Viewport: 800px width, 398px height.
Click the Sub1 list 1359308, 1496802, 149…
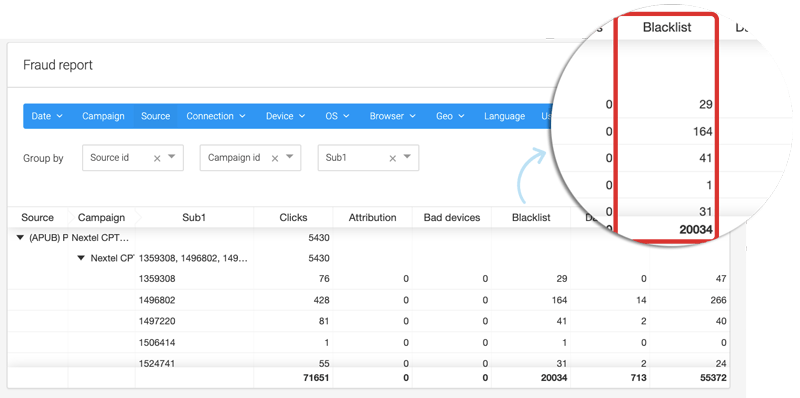coord(193,258)
